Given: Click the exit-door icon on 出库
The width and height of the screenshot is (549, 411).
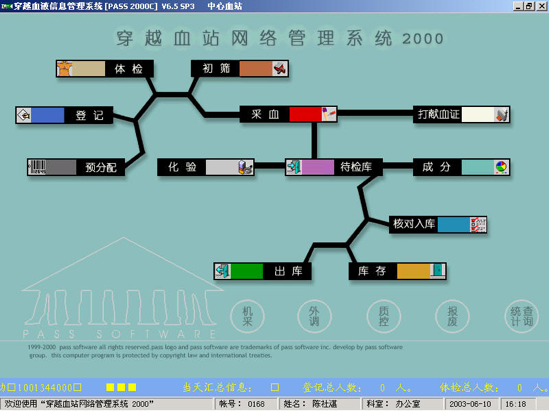Looking at the screenshot, I should [223, 271].
